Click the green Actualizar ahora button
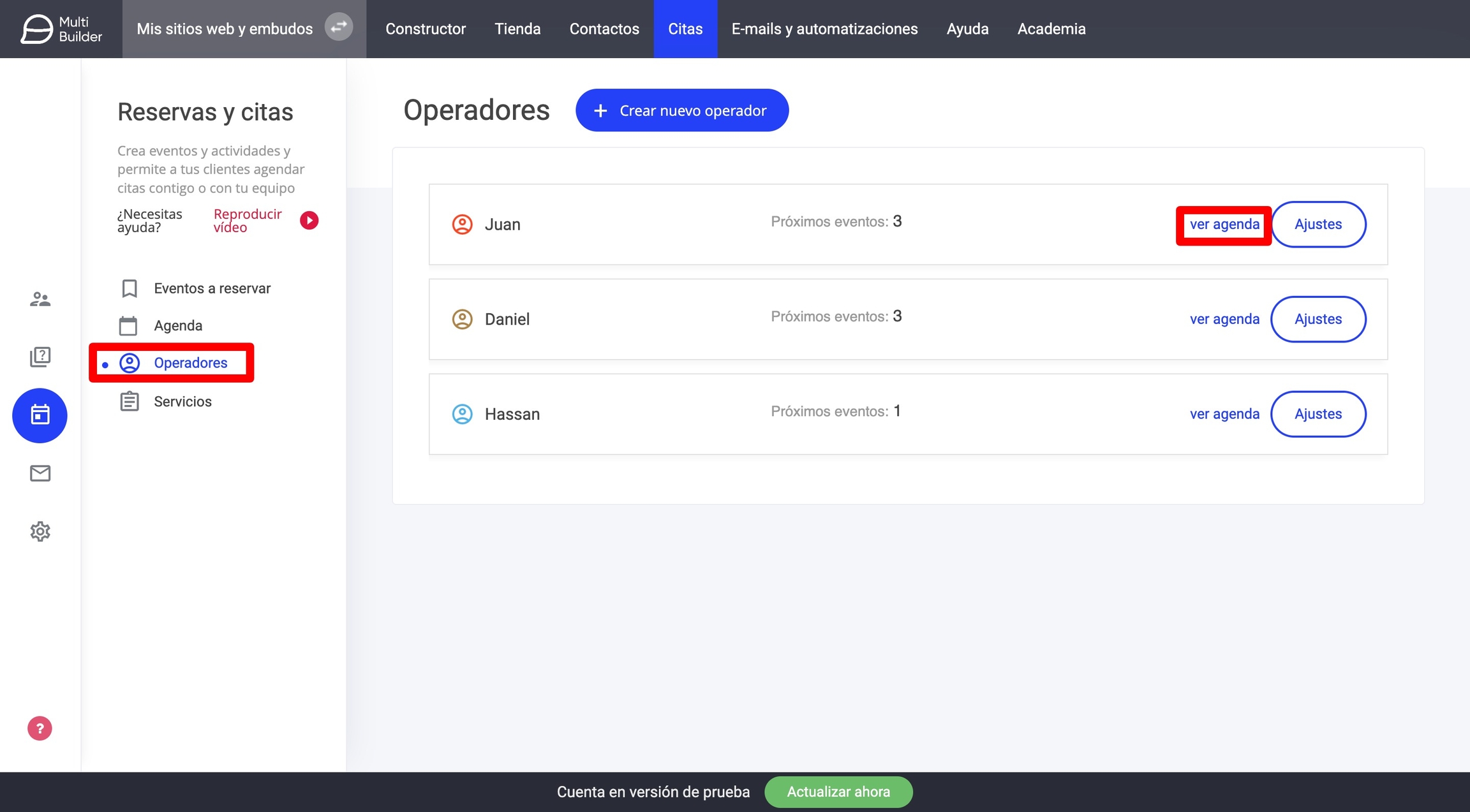1470x812 pixels. pyautogui.click(x=838, y=792)
